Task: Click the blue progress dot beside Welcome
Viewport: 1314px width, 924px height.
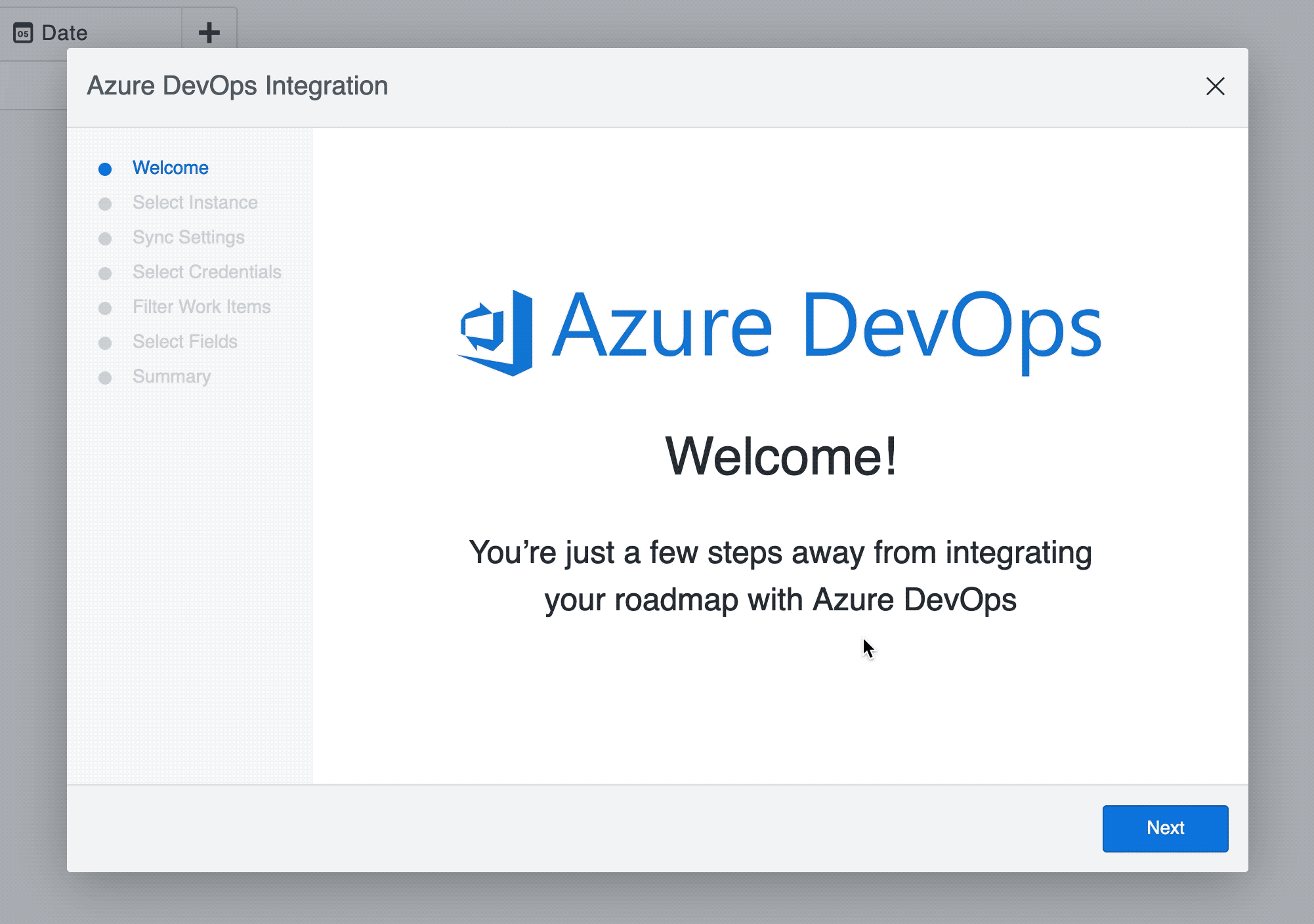Action: [106, 169]
